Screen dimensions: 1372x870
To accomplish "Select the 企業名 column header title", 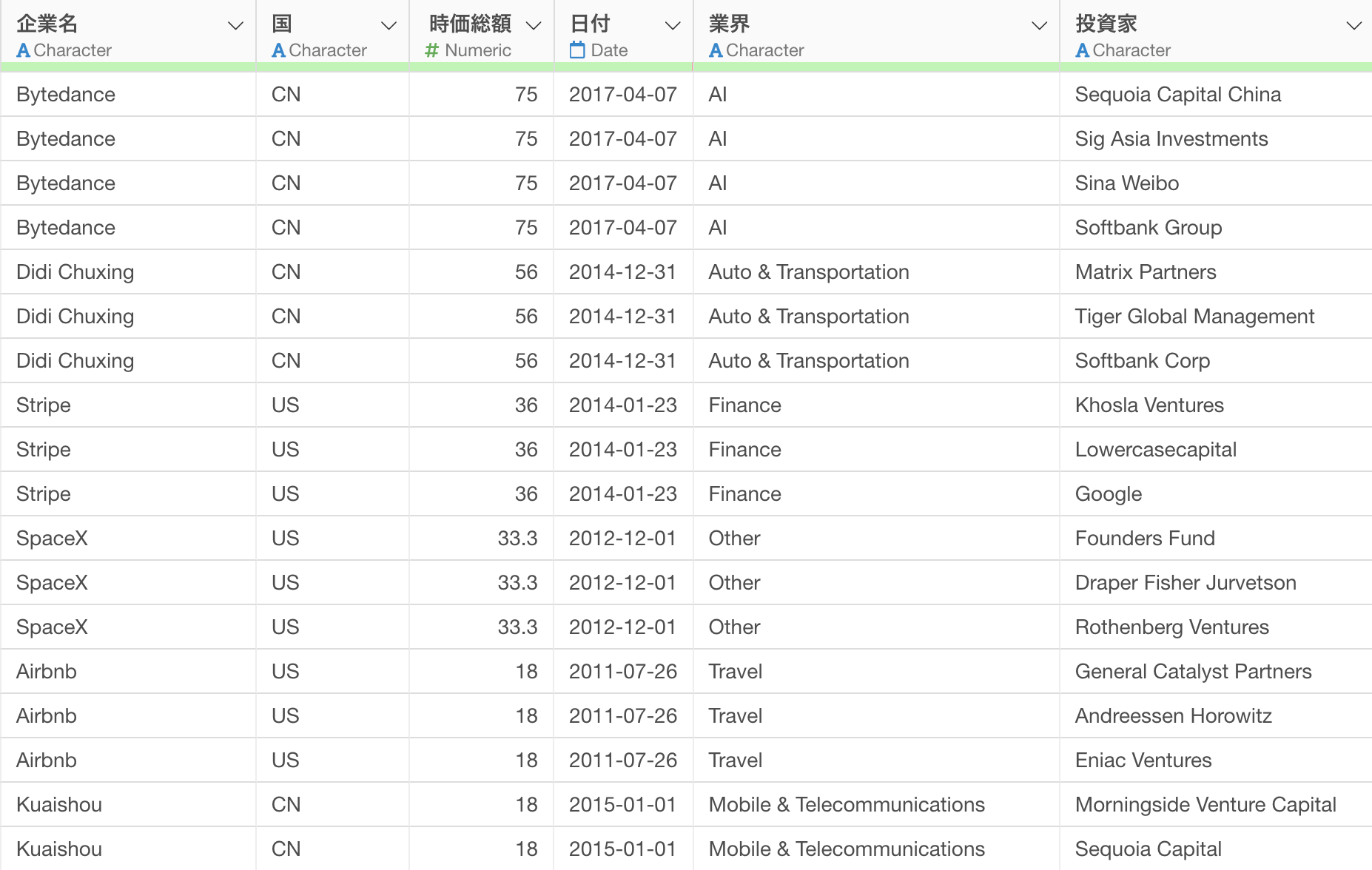I will tap(47, 24).
